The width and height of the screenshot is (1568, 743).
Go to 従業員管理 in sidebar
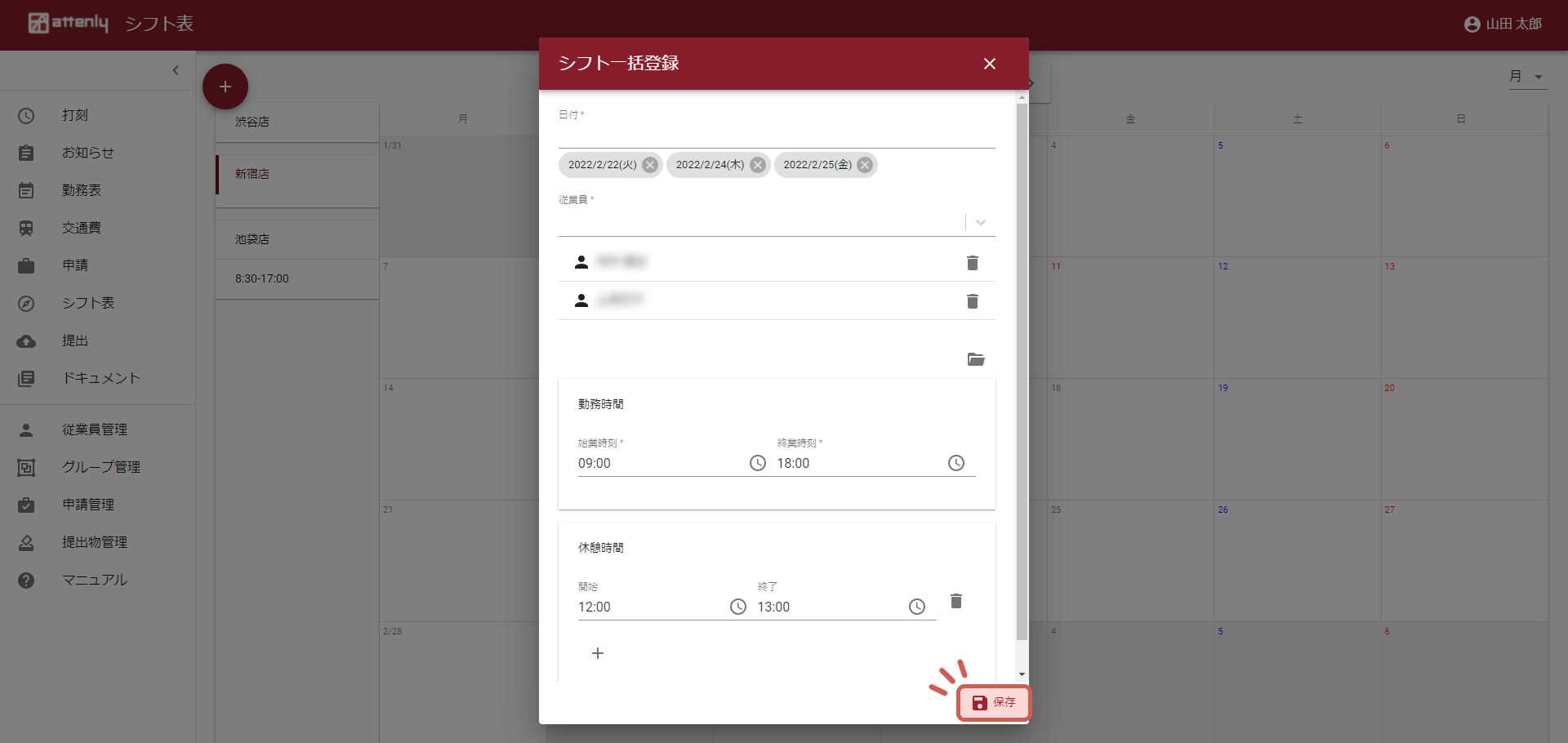94,429
